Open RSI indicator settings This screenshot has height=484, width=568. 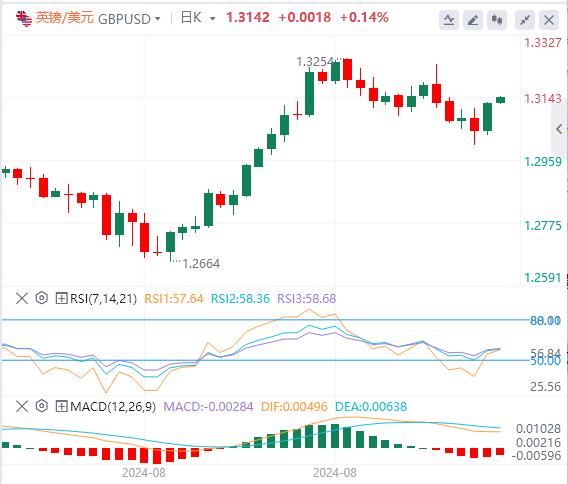click(42, 298)
